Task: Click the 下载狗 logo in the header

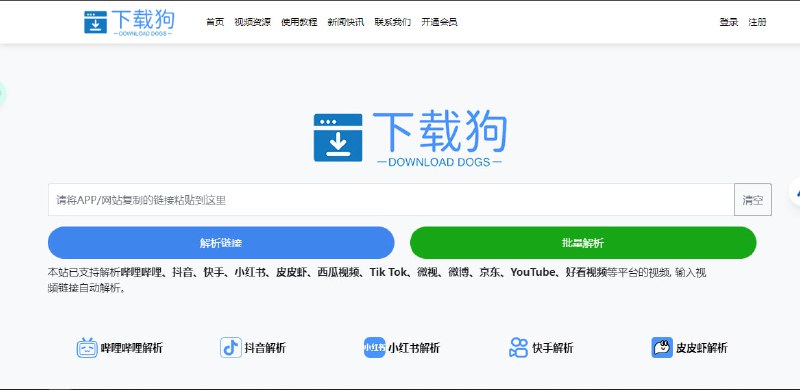Action: [129, 22]
